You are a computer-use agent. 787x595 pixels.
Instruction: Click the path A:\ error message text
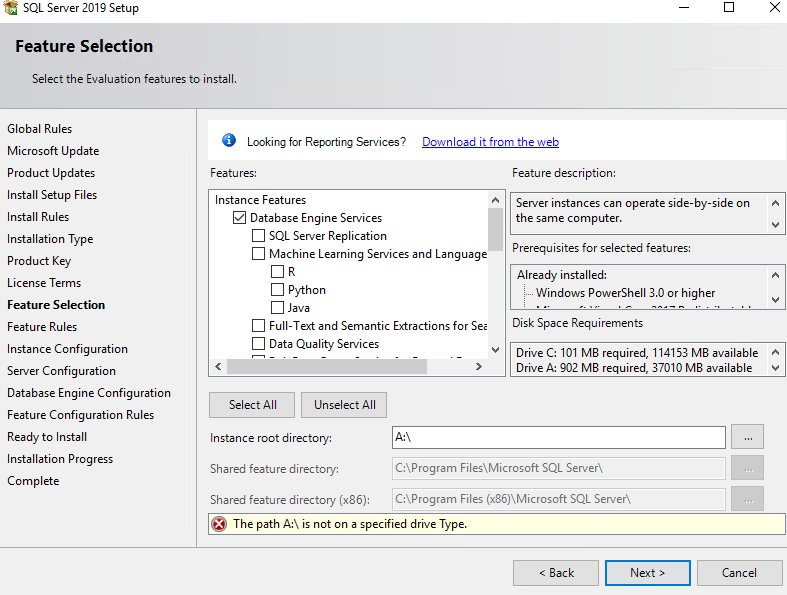[350, 524]
